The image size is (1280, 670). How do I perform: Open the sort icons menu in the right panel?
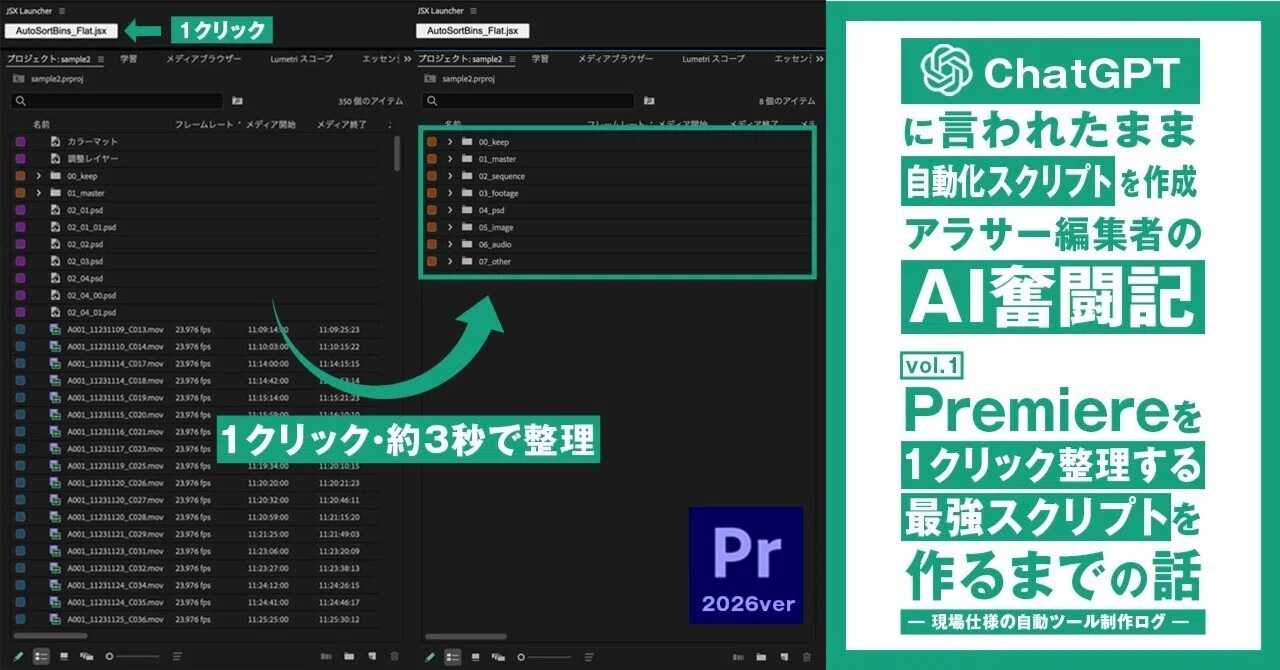(x=589, y=656)
